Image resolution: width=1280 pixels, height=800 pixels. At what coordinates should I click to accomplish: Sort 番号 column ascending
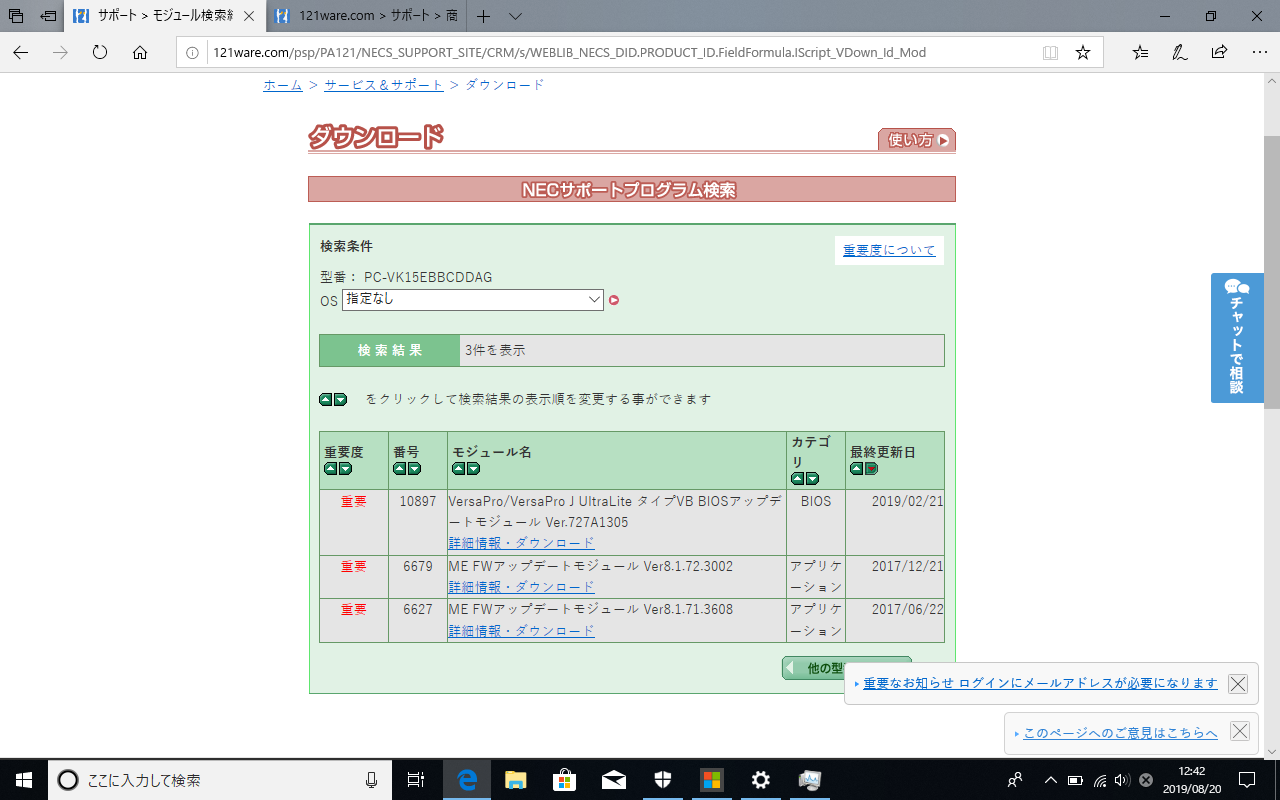pos(399,469)
